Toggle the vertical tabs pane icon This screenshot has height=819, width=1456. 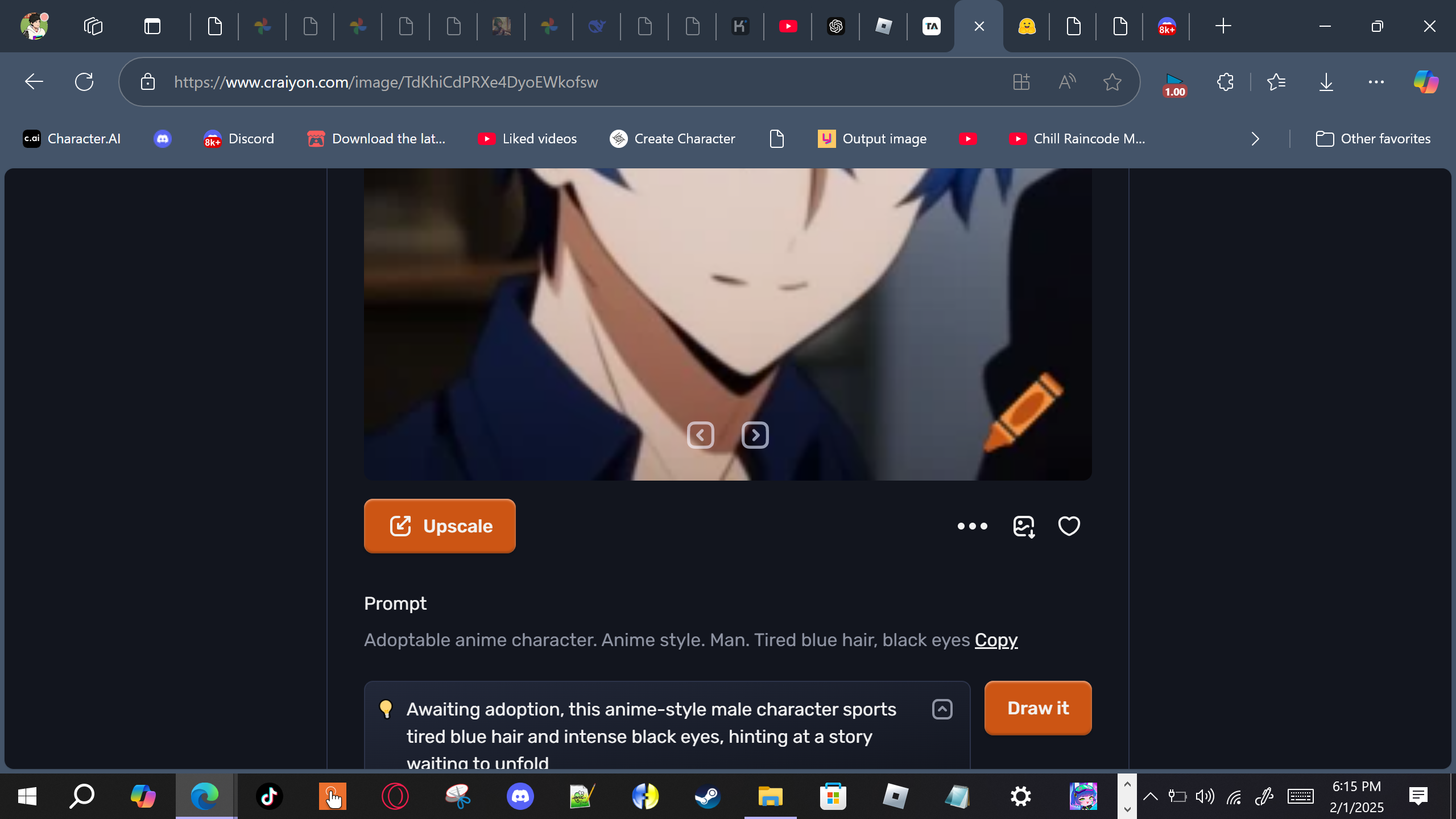(152, 26)
